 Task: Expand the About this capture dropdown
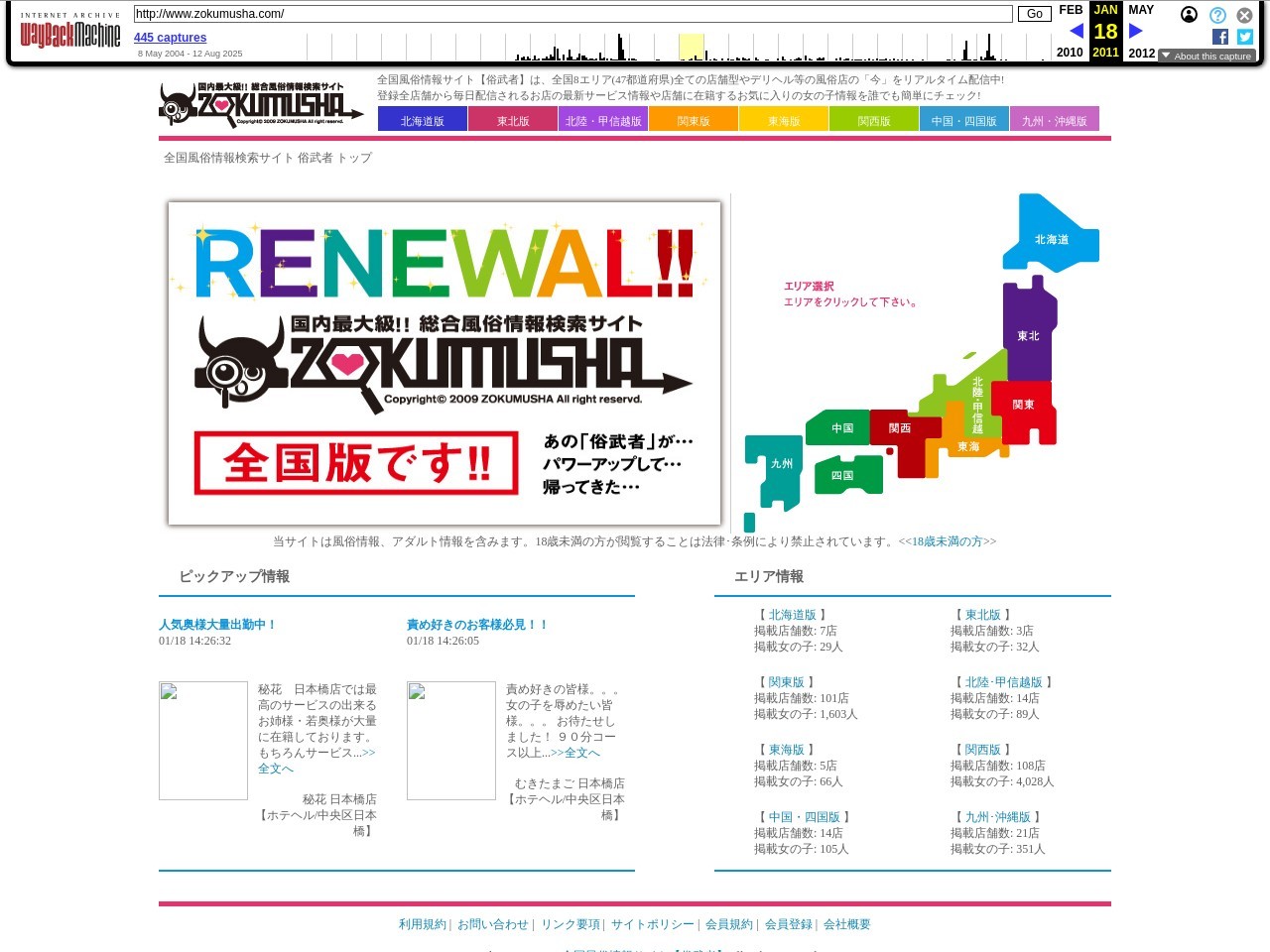point(1206,57)
